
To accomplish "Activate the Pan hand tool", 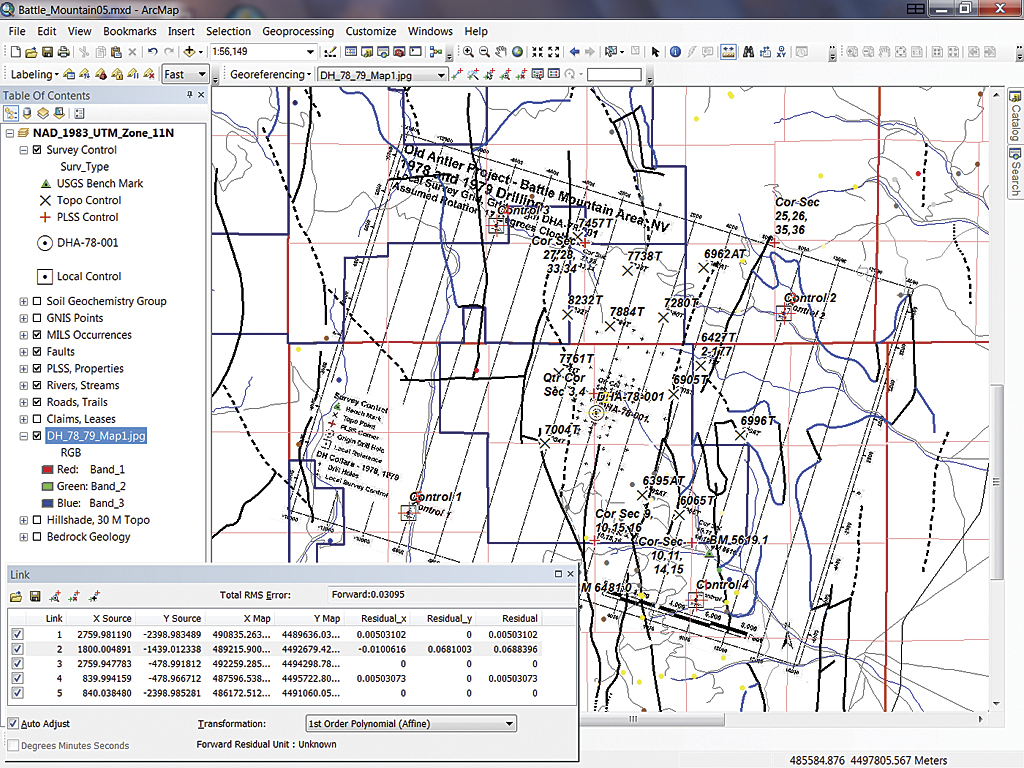I will pos(501,52).
